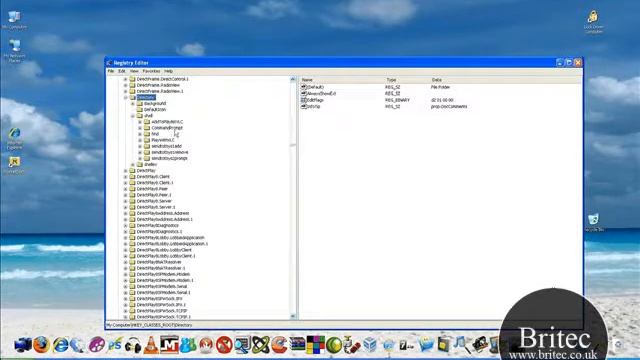Open the lock computer desktop shortcut
The height and width of the screenshot is (360, 640).
(x=593, y=22)
